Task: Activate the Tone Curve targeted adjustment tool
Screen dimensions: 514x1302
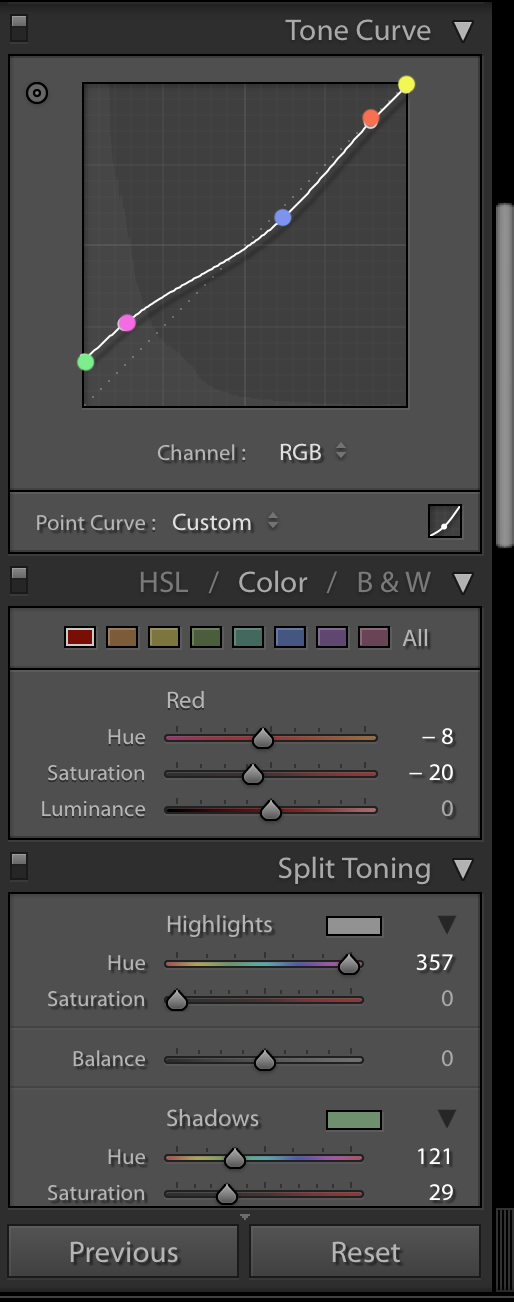Action: point(37,93)
